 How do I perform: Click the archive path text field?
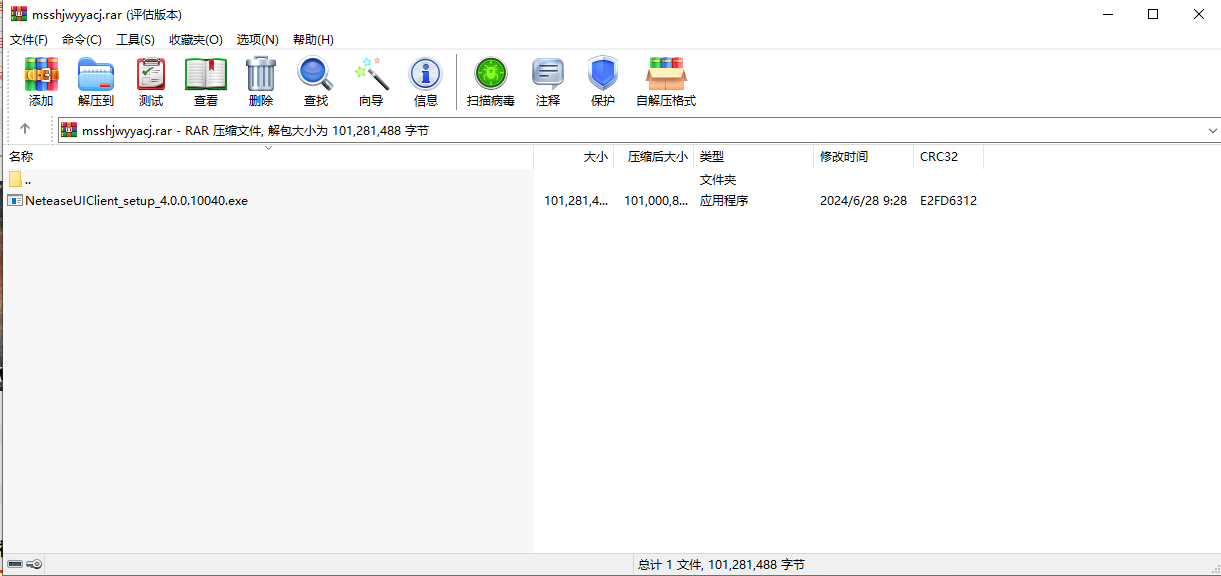pyautogui.click(x=640, y=131)
